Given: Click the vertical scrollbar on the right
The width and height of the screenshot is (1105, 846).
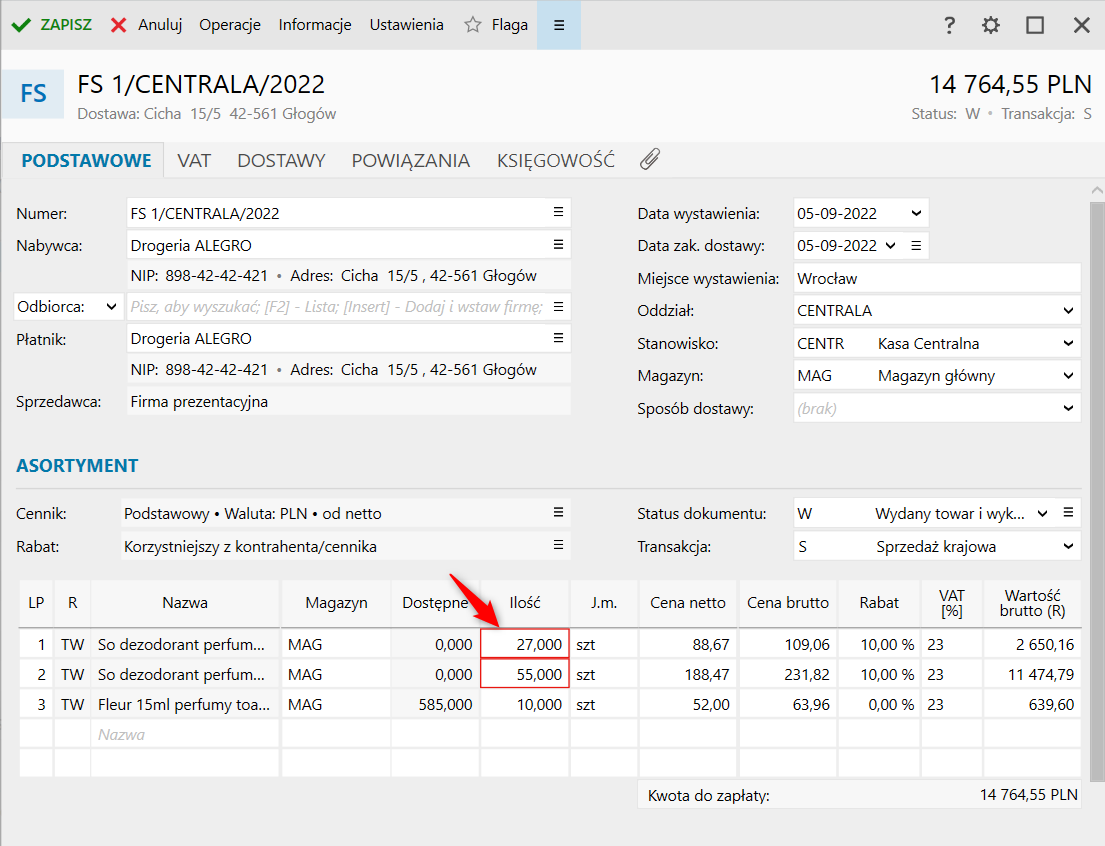Looking at the screenshot, I should 1097,480.
